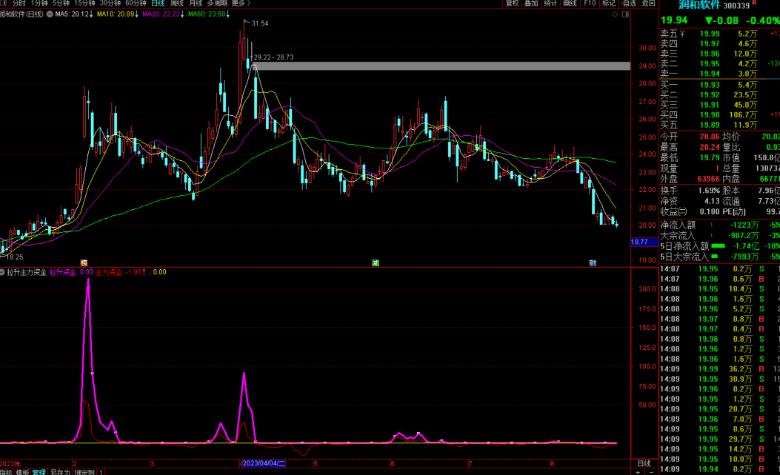780x475 pixels.
Task: Select stock code 300339
Action: (x=736, y=5)
